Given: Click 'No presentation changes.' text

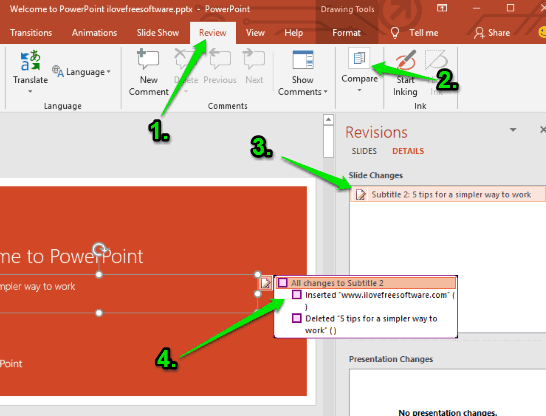Looking at the screenshot, I should (x=447, y=413).
